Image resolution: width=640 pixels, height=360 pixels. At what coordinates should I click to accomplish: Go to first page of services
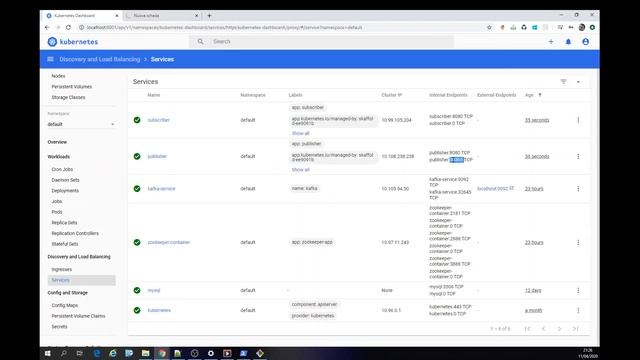click(527, 329)
